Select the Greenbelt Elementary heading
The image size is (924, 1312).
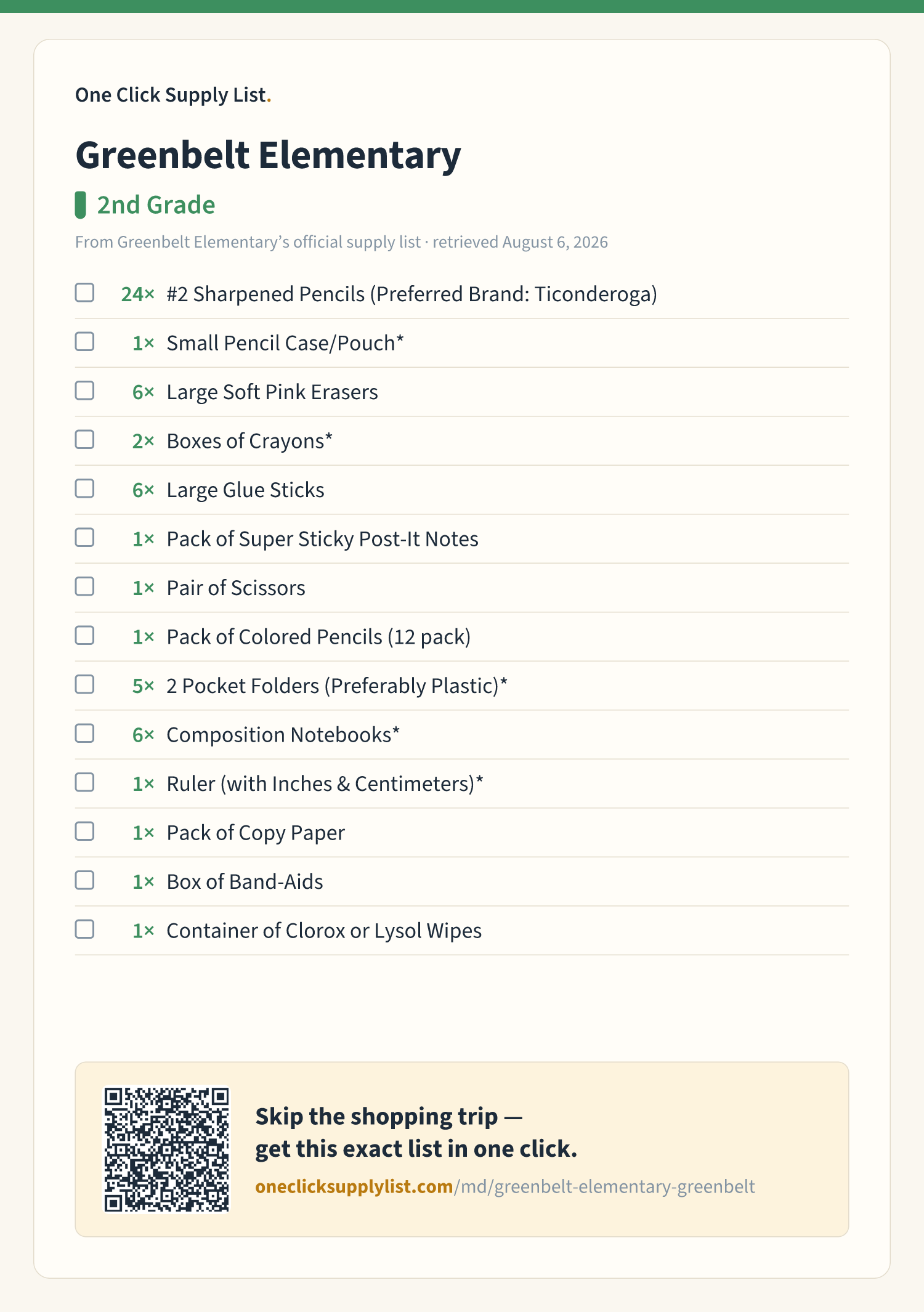coord(268,155)
